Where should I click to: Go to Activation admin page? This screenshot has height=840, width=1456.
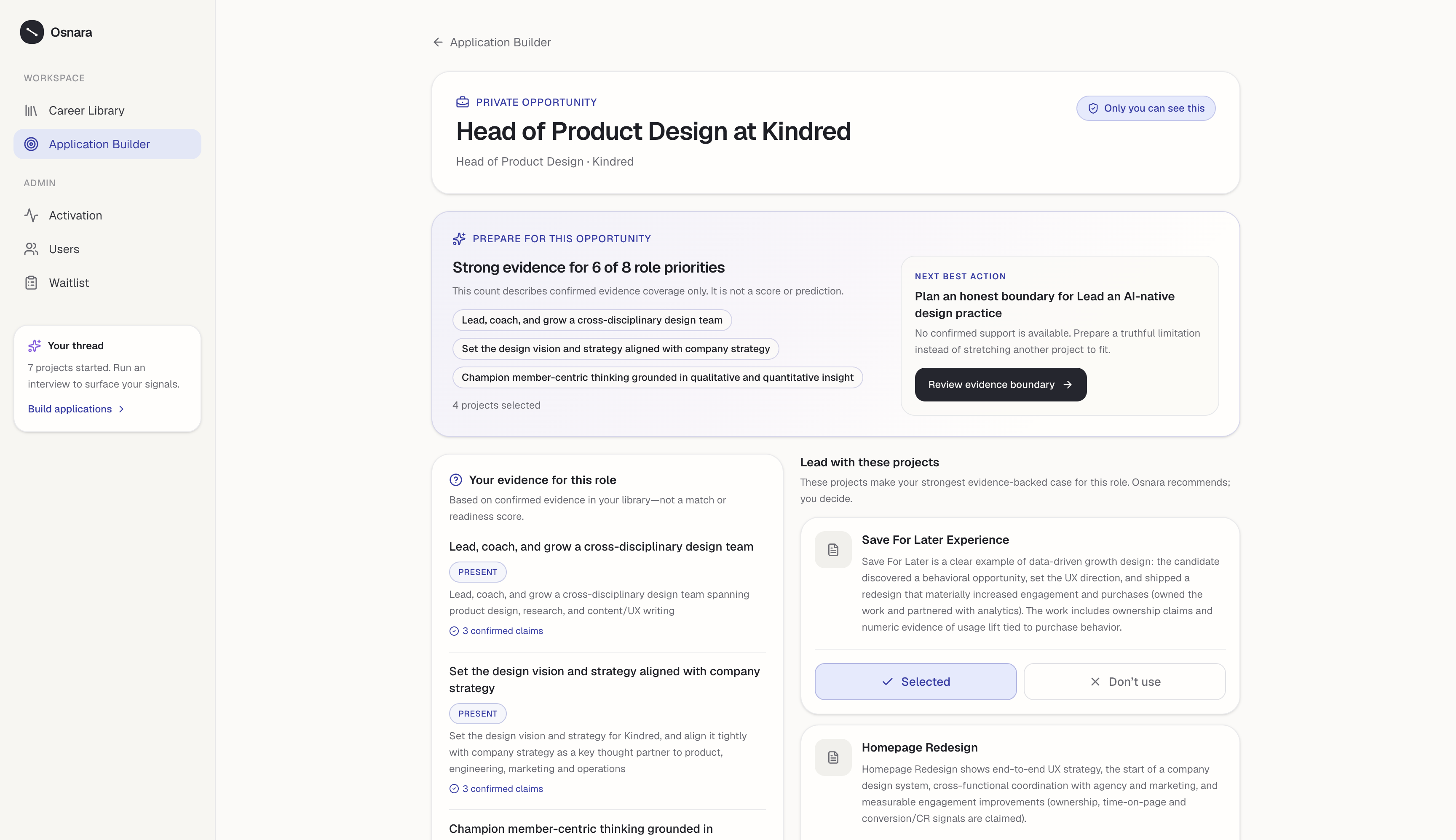pos(107,215)
